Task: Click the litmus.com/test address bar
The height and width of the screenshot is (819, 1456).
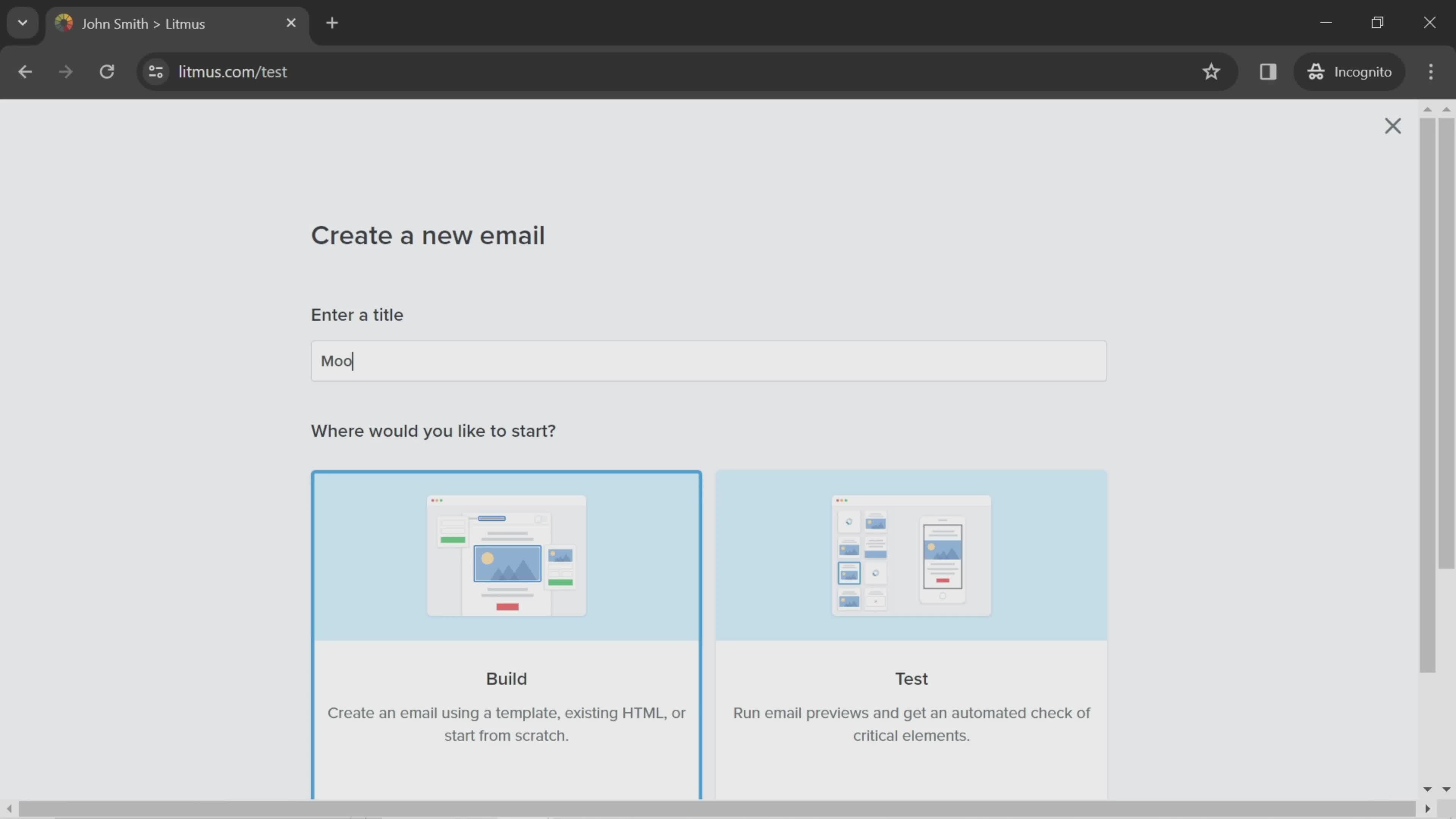Action: pos(232,71)
